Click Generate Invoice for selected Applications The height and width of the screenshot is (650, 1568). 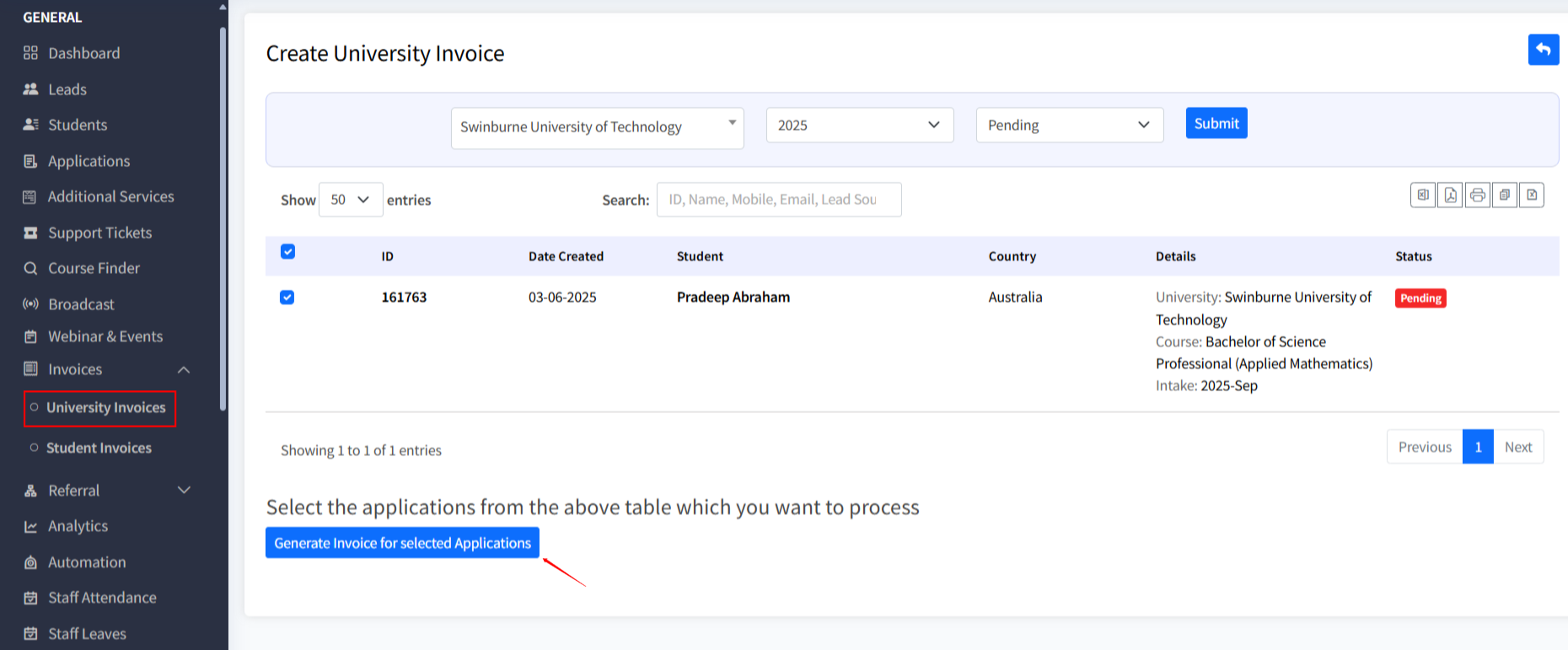(402, 544)
